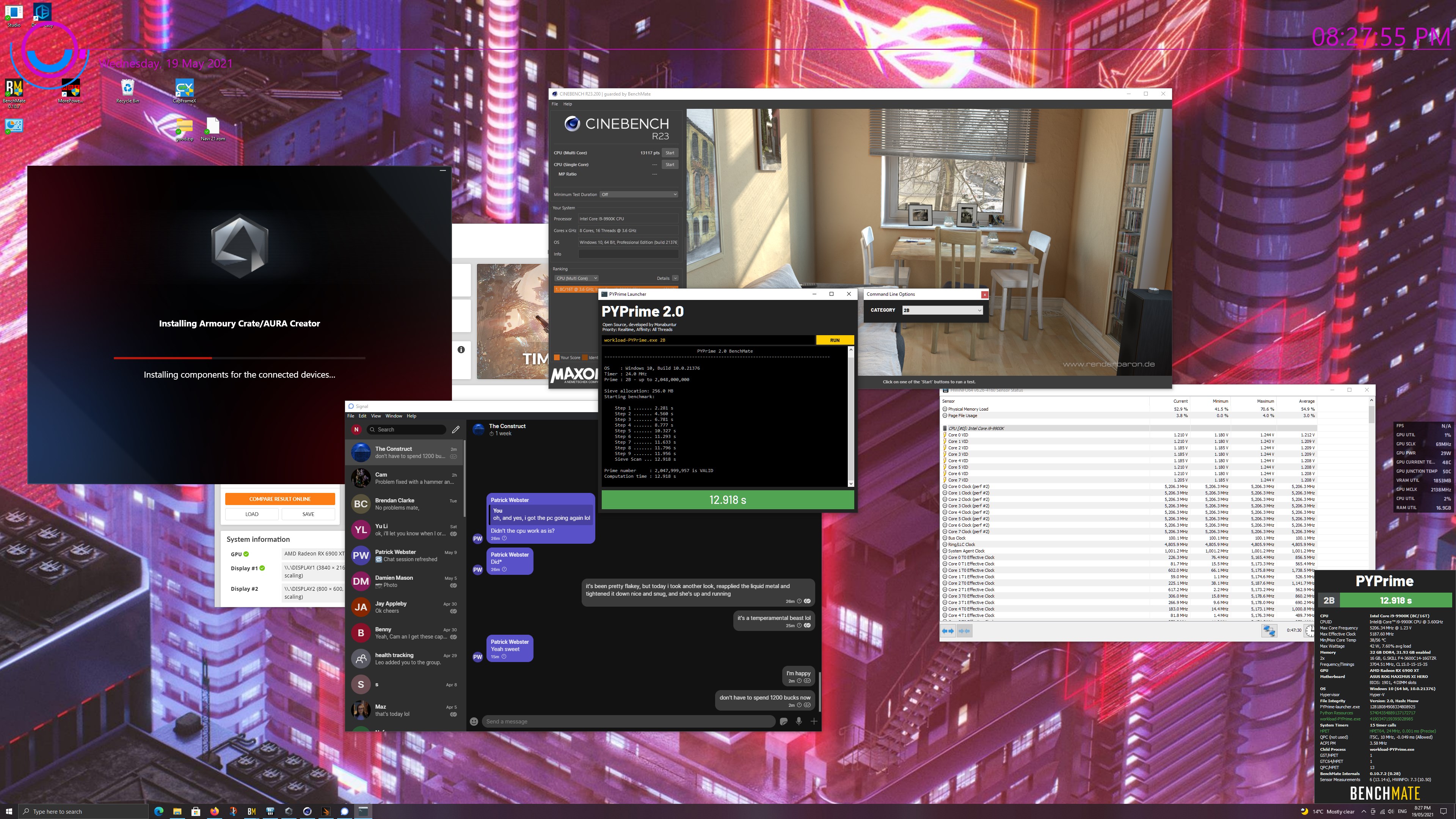Click the microphone voice message icon in Signal
Viewport: 1456px width, 819px height.
click(799, 721)
